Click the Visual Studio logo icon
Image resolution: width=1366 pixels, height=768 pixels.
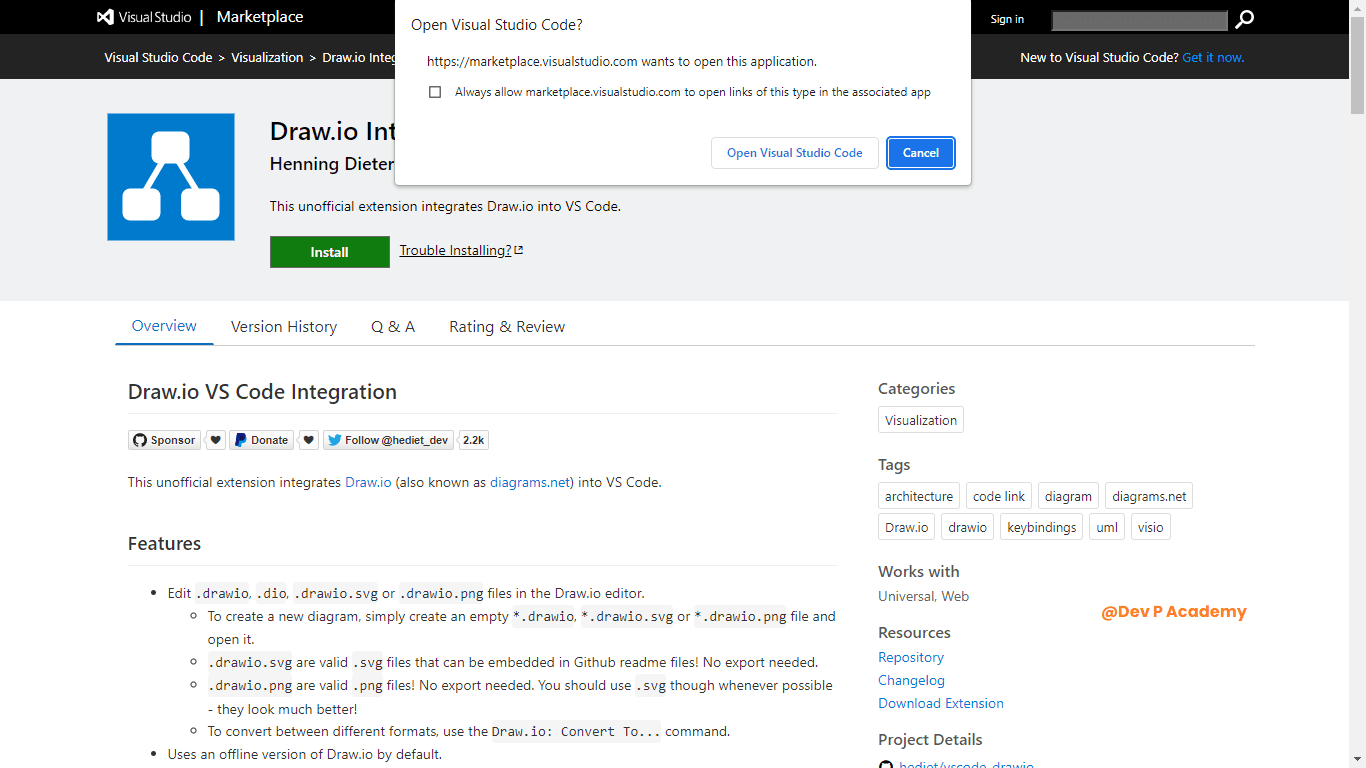click(x=105, y=17)
